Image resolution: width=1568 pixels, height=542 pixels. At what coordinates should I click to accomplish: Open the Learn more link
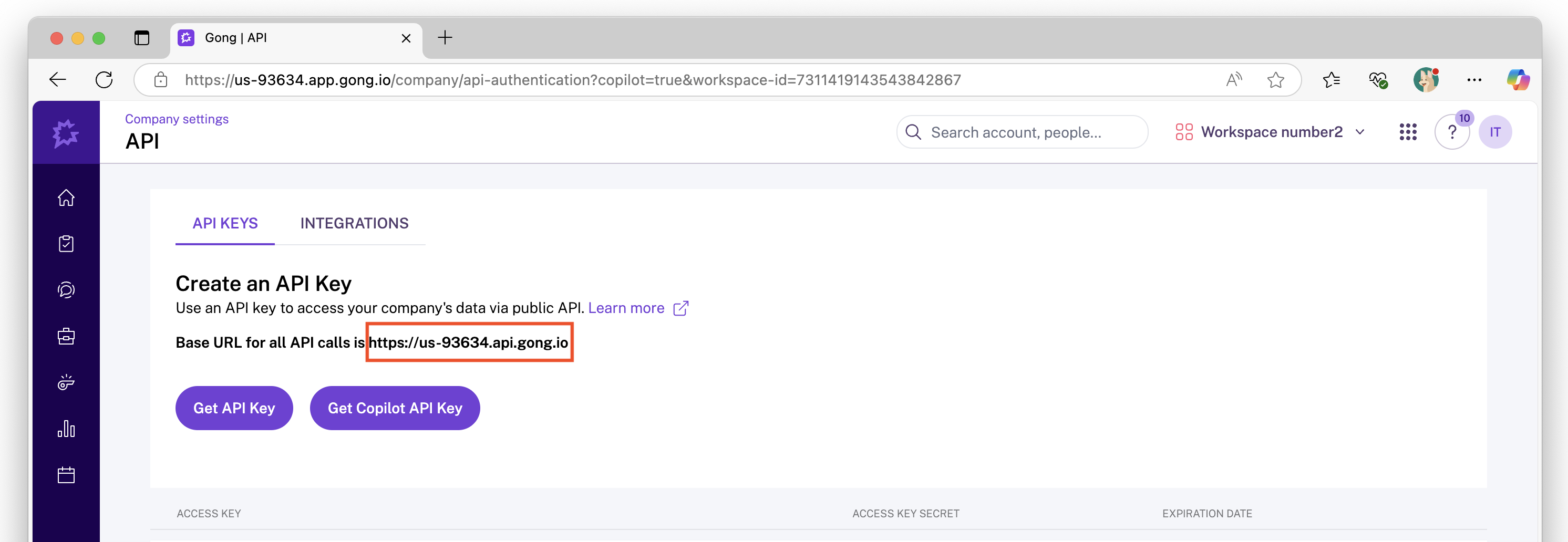pyautogui.click(x=626, y=308)
